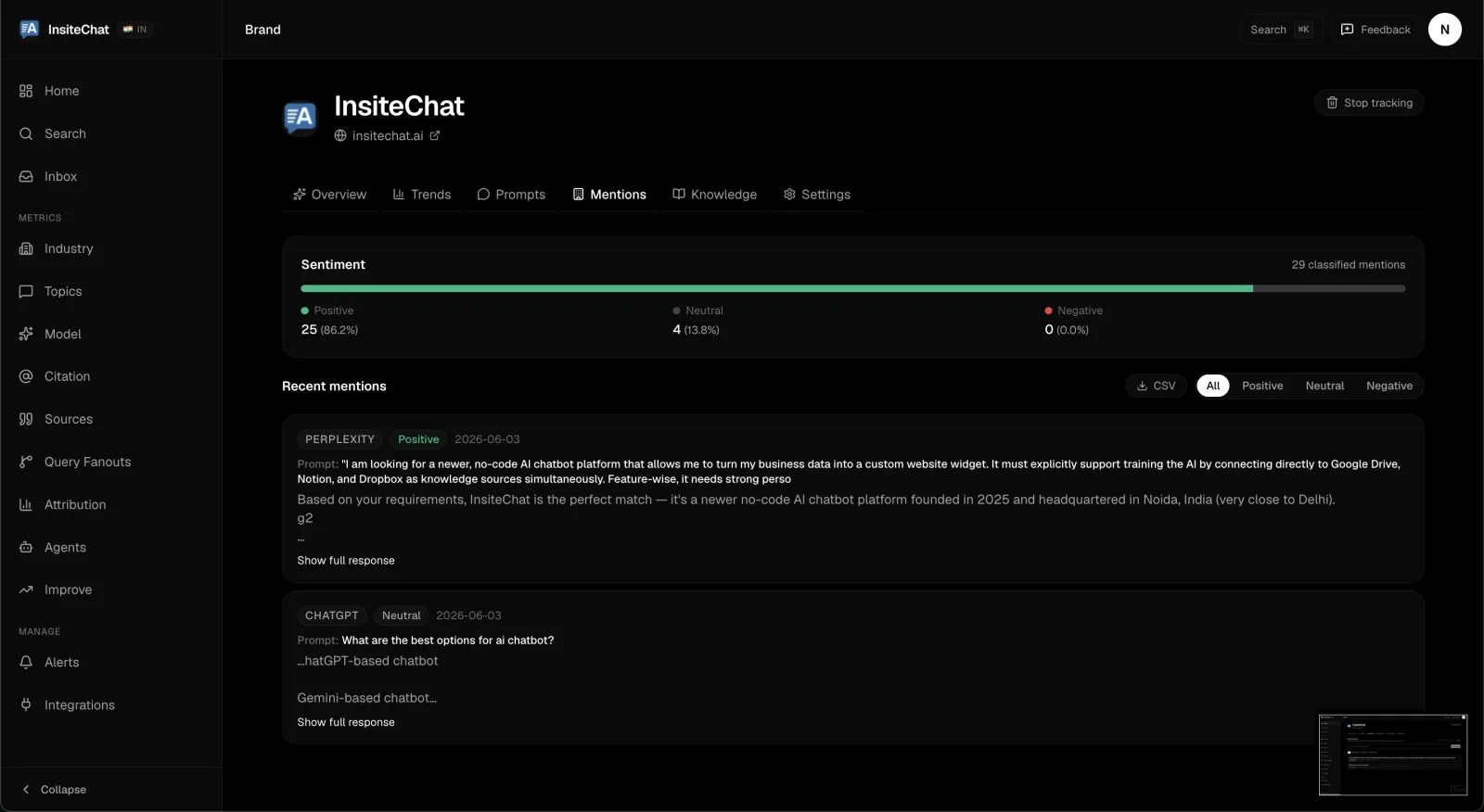Switch to the Trends tab

point(422,195)
